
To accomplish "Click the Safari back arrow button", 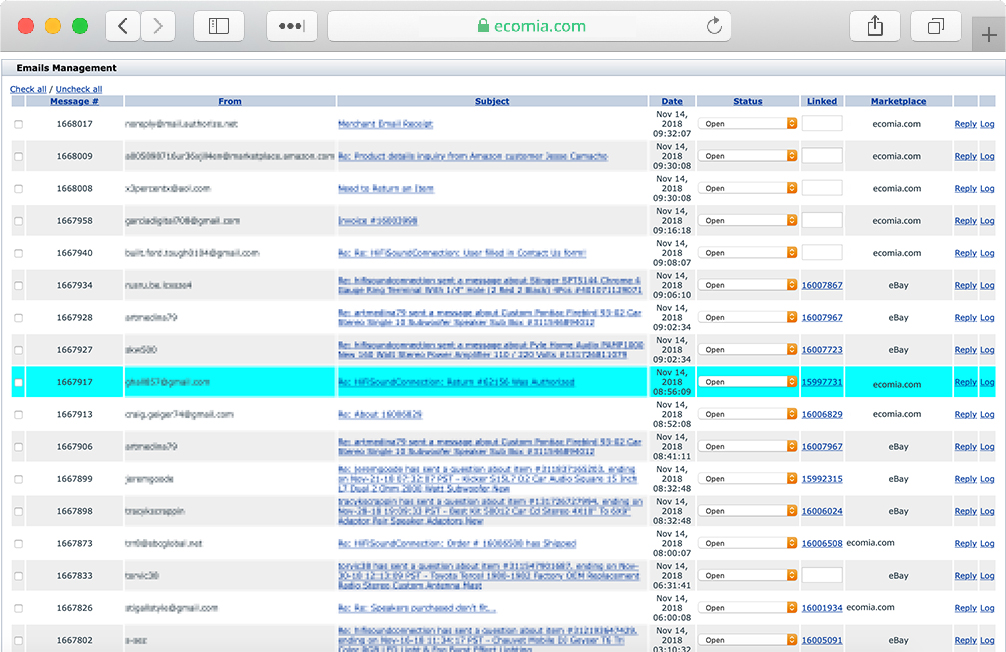I will coord(123,27).
